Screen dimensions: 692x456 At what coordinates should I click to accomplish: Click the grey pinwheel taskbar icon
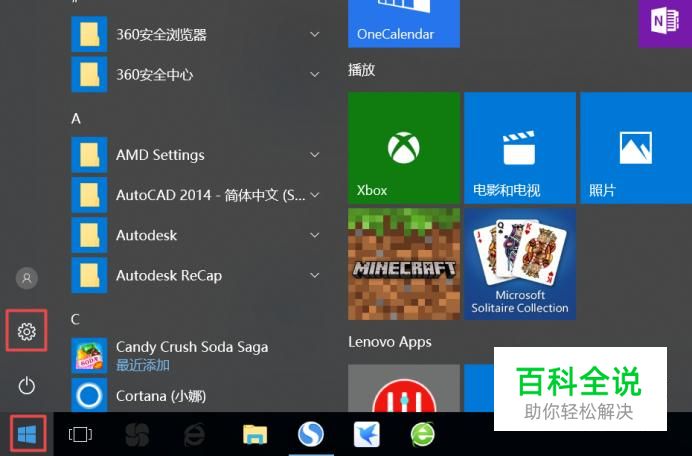point(137,434)
